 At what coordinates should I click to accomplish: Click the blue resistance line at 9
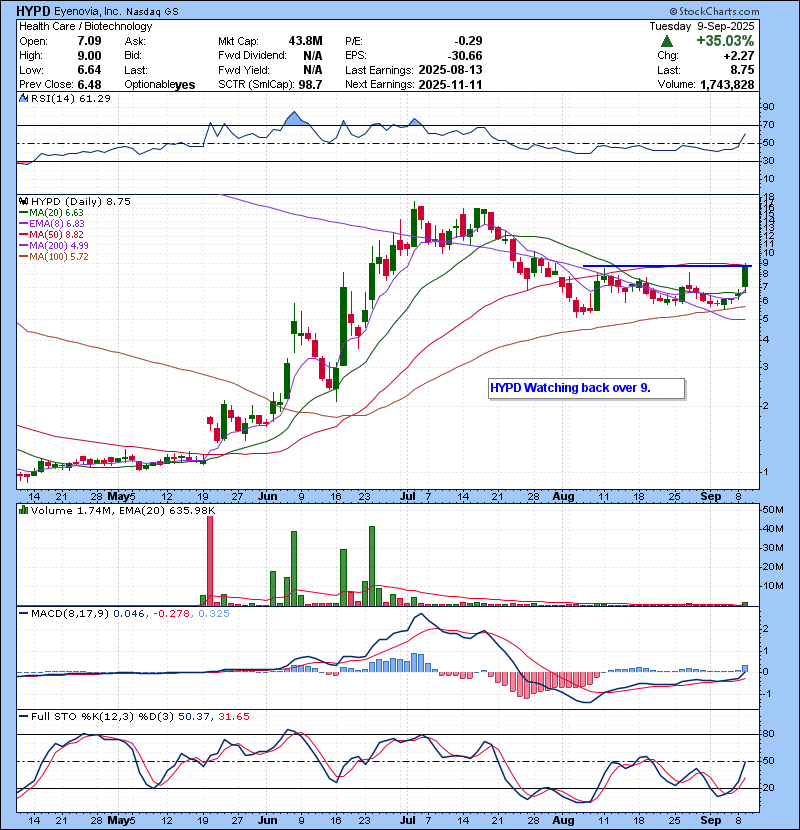pos(667,266)
